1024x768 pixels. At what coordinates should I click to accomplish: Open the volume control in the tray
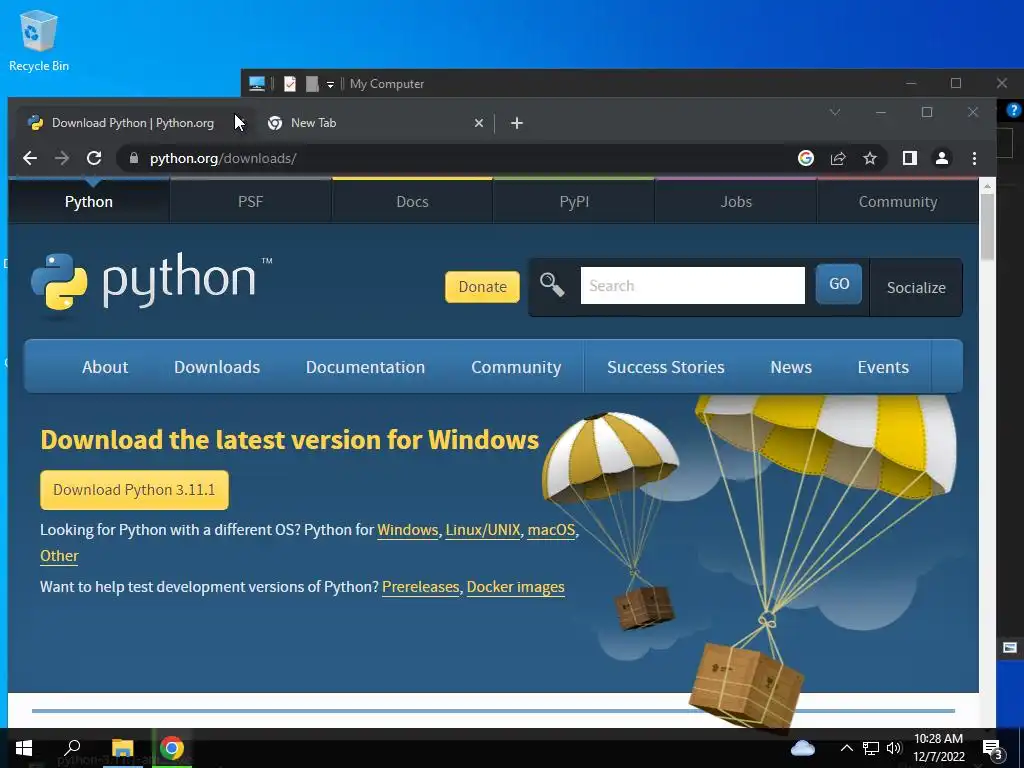[x=894, y=748]
